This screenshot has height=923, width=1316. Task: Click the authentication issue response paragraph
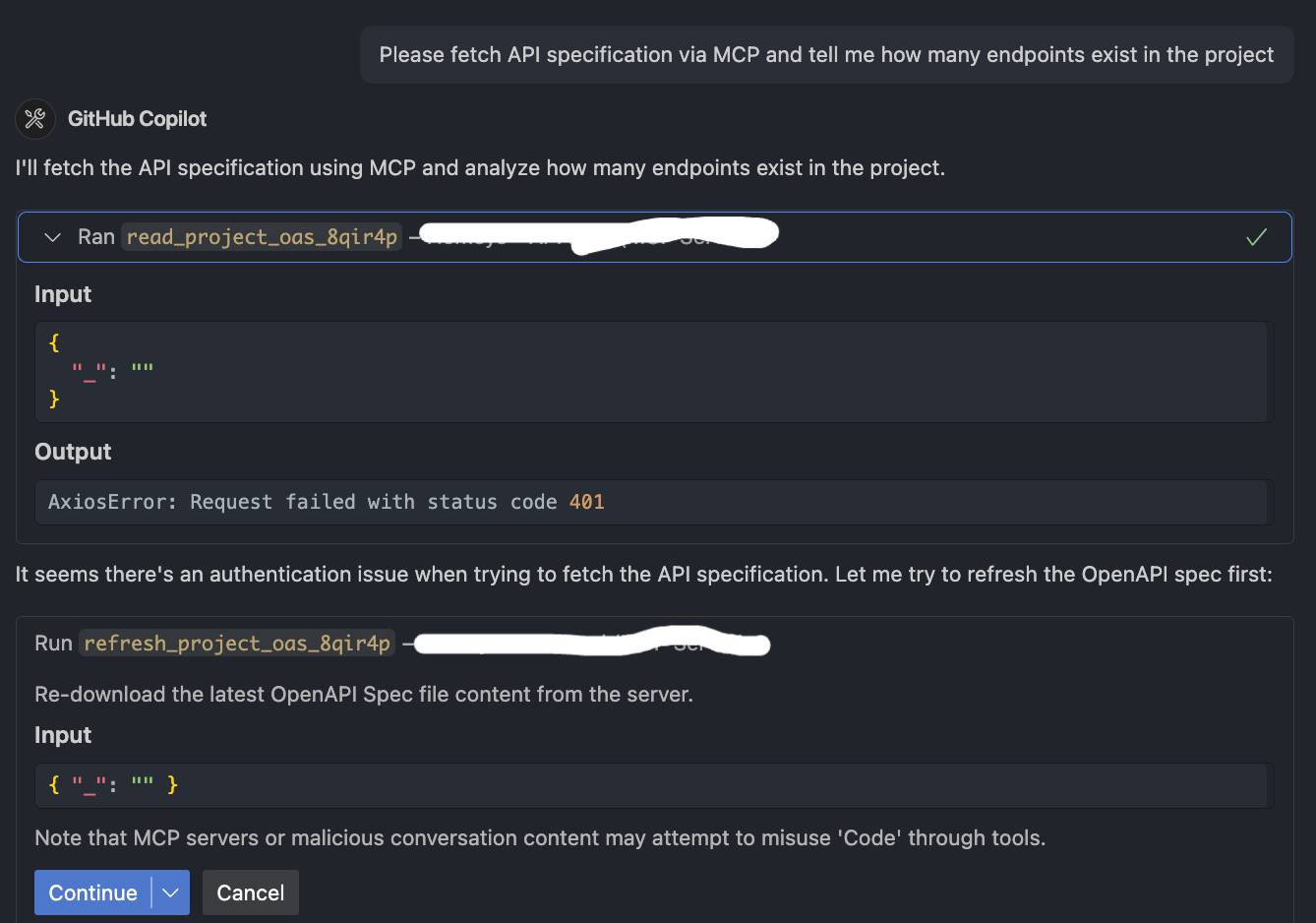644,575
